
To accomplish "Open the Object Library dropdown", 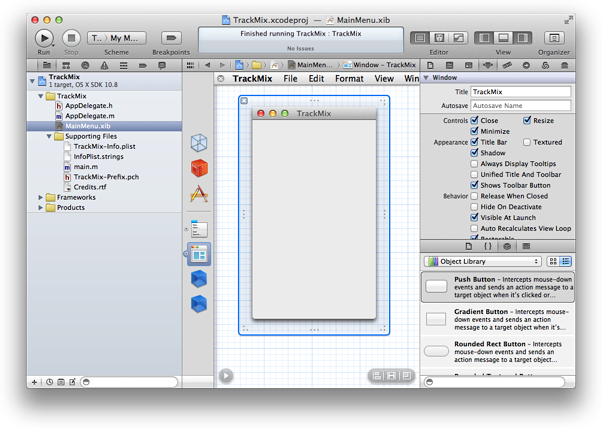I will click(x=483, y=261).
